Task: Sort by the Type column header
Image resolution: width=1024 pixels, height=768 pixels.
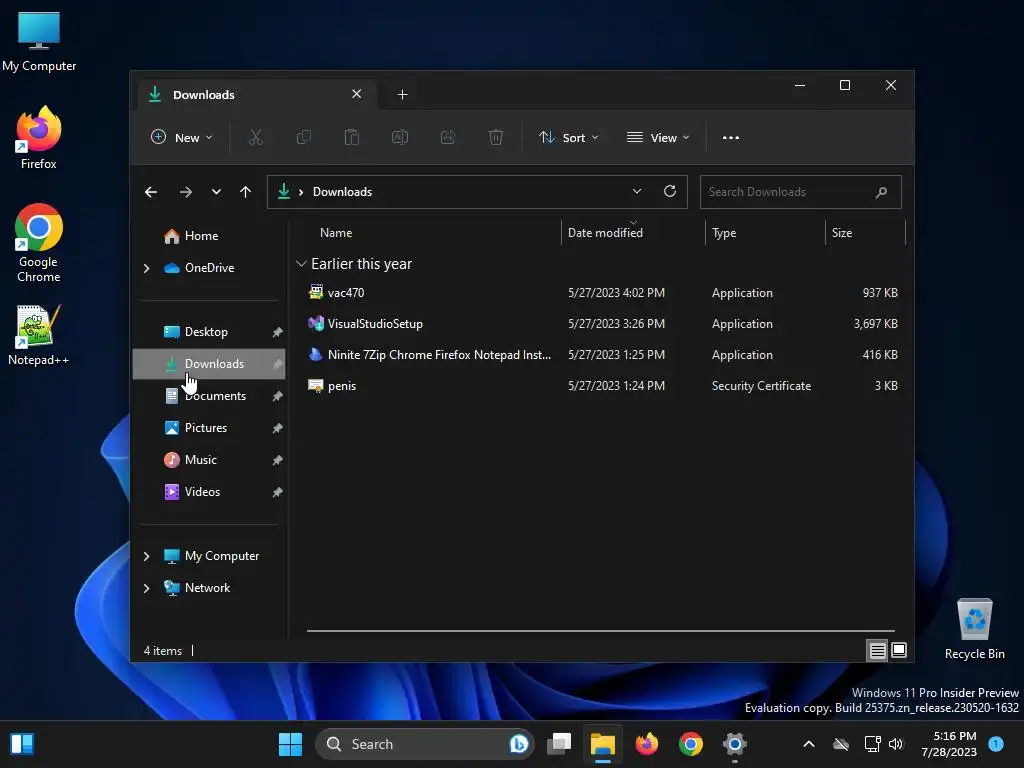Action: coord(724,233)
